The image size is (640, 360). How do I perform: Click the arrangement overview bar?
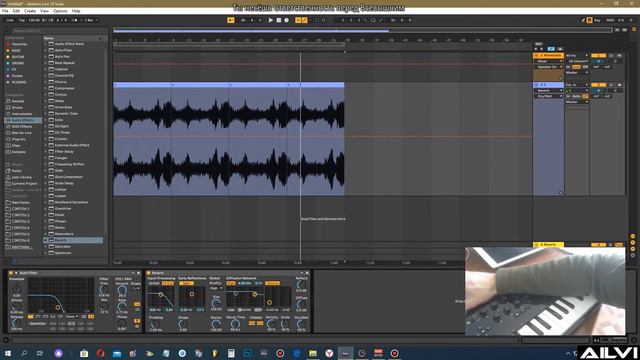362,30
